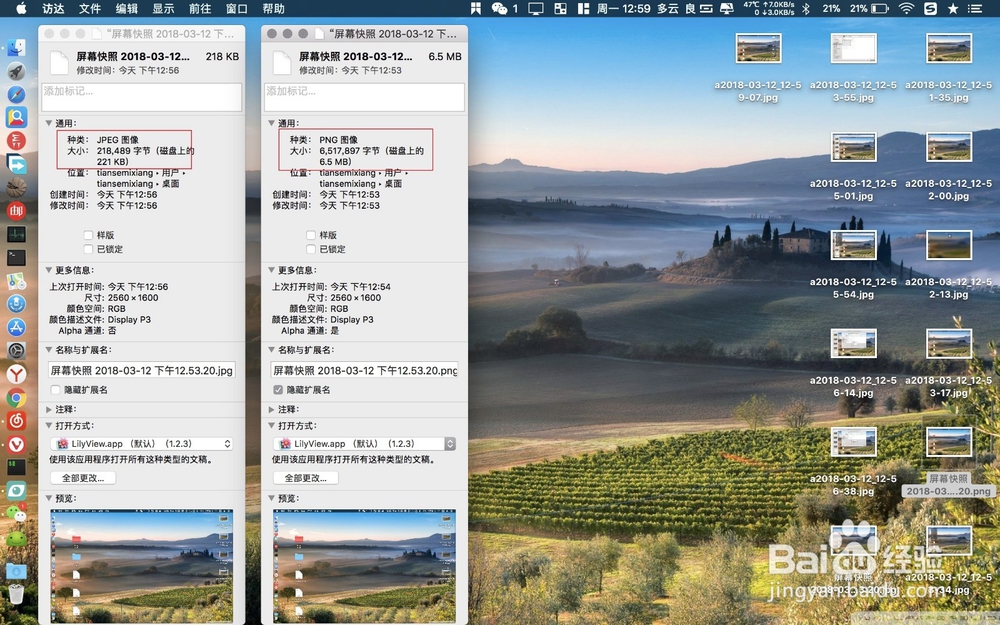Select desktop file ending 3-55.jpg

(x=853, y=49)
